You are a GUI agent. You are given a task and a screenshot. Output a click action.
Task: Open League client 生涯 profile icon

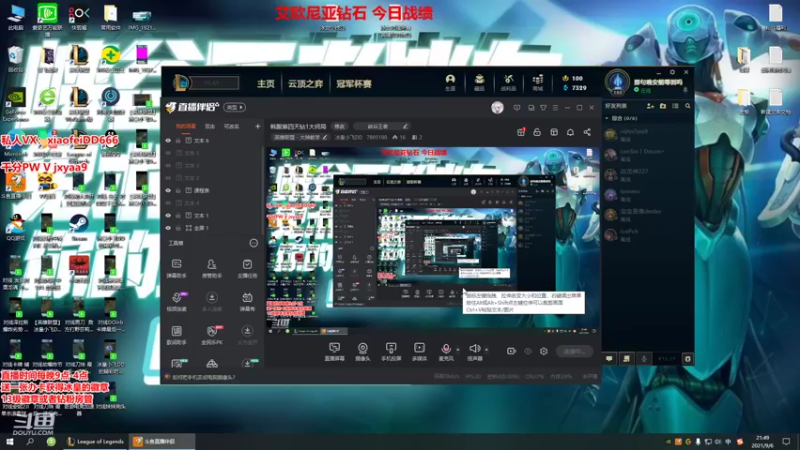450,82
